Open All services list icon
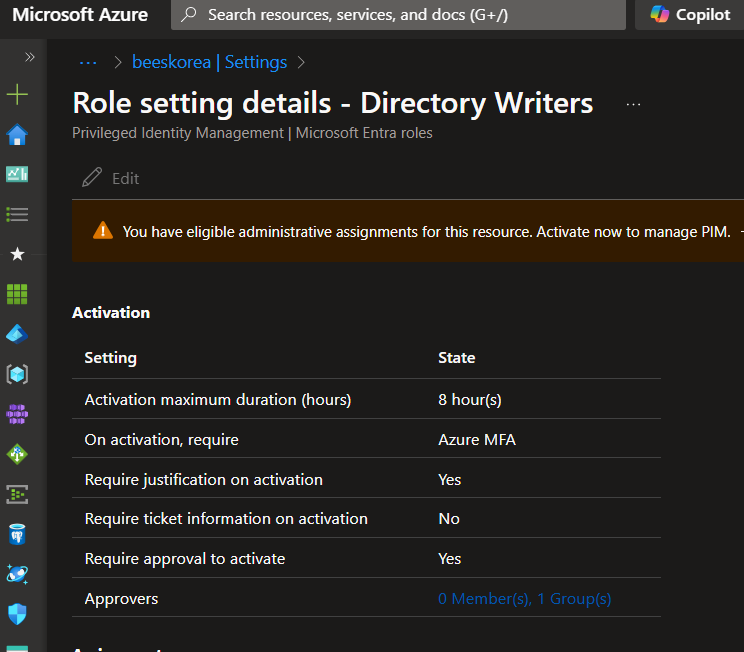744x652 pixels. click(x=17, y=214)
